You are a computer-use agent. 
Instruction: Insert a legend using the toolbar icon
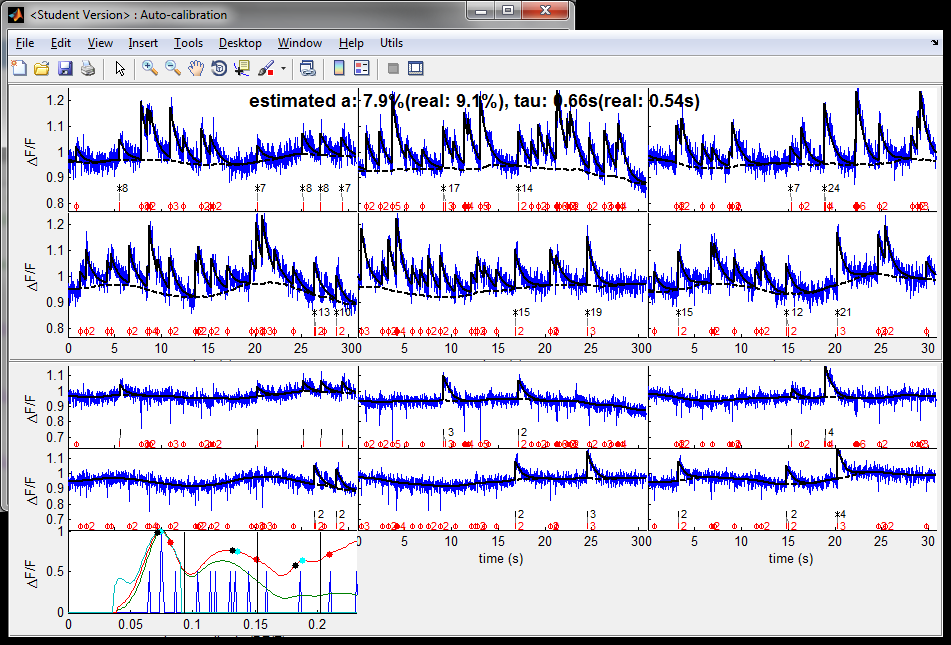click(x=361, y=69)
